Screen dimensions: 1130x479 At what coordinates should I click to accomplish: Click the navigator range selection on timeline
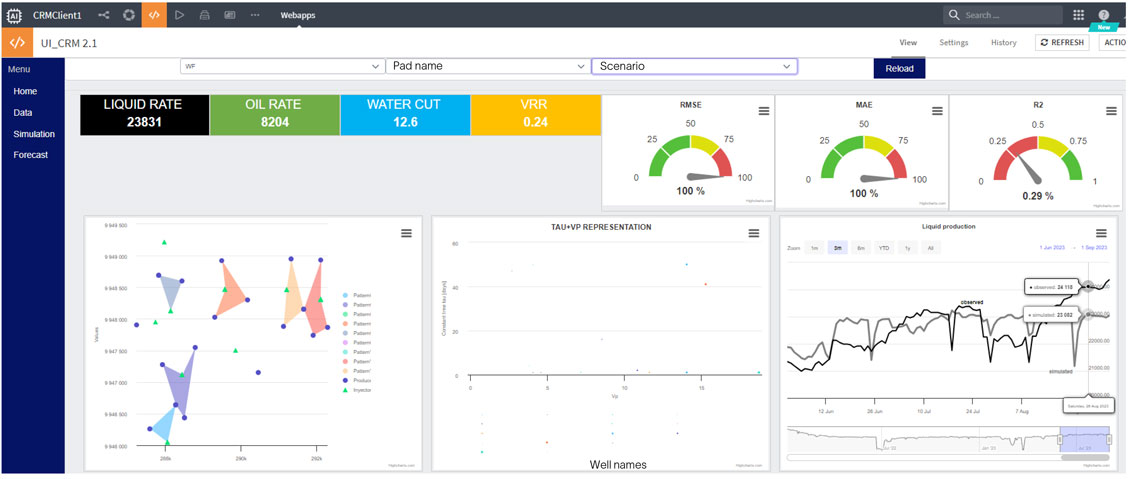coord(1084,438)
